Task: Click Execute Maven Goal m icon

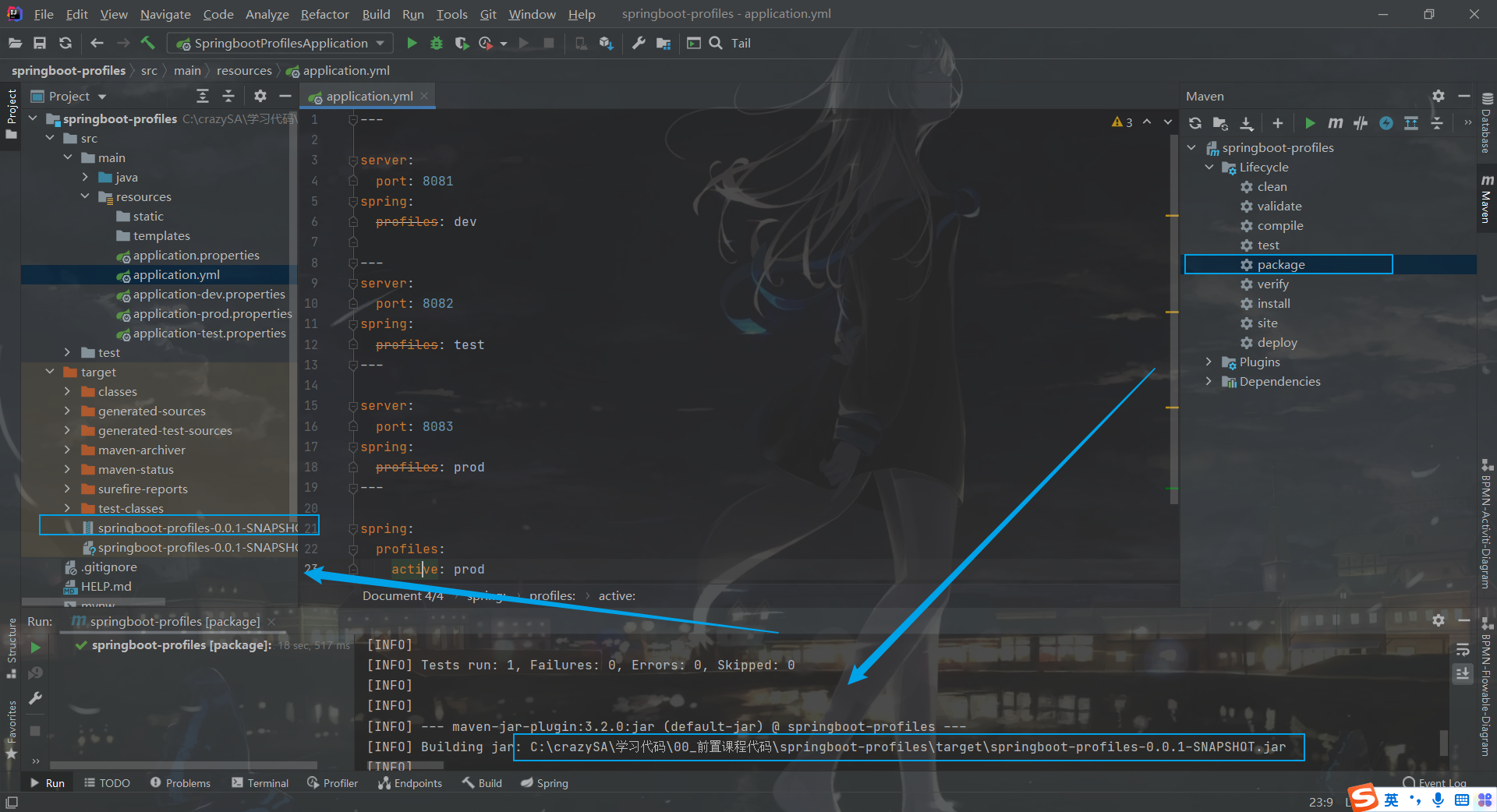Action: click(x=1336, y=123)
